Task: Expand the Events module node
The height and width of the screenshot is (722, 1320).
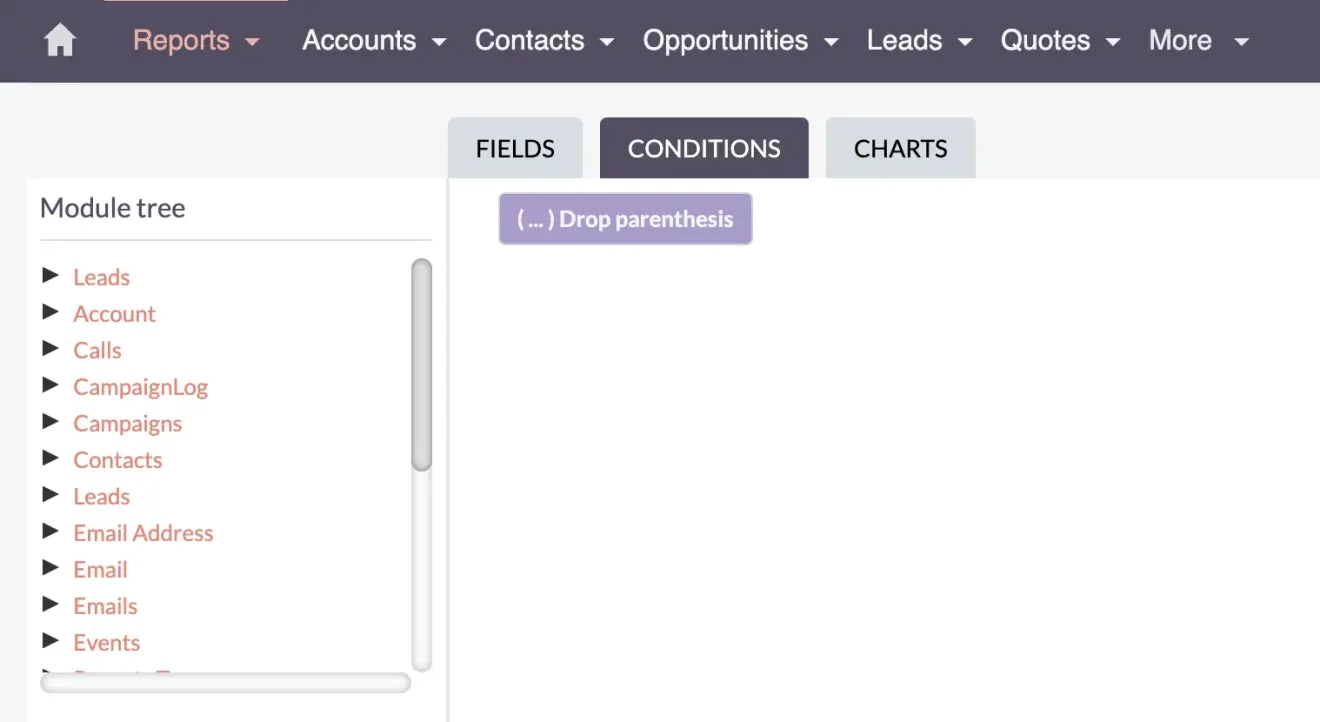Action: tap(51, 641)
